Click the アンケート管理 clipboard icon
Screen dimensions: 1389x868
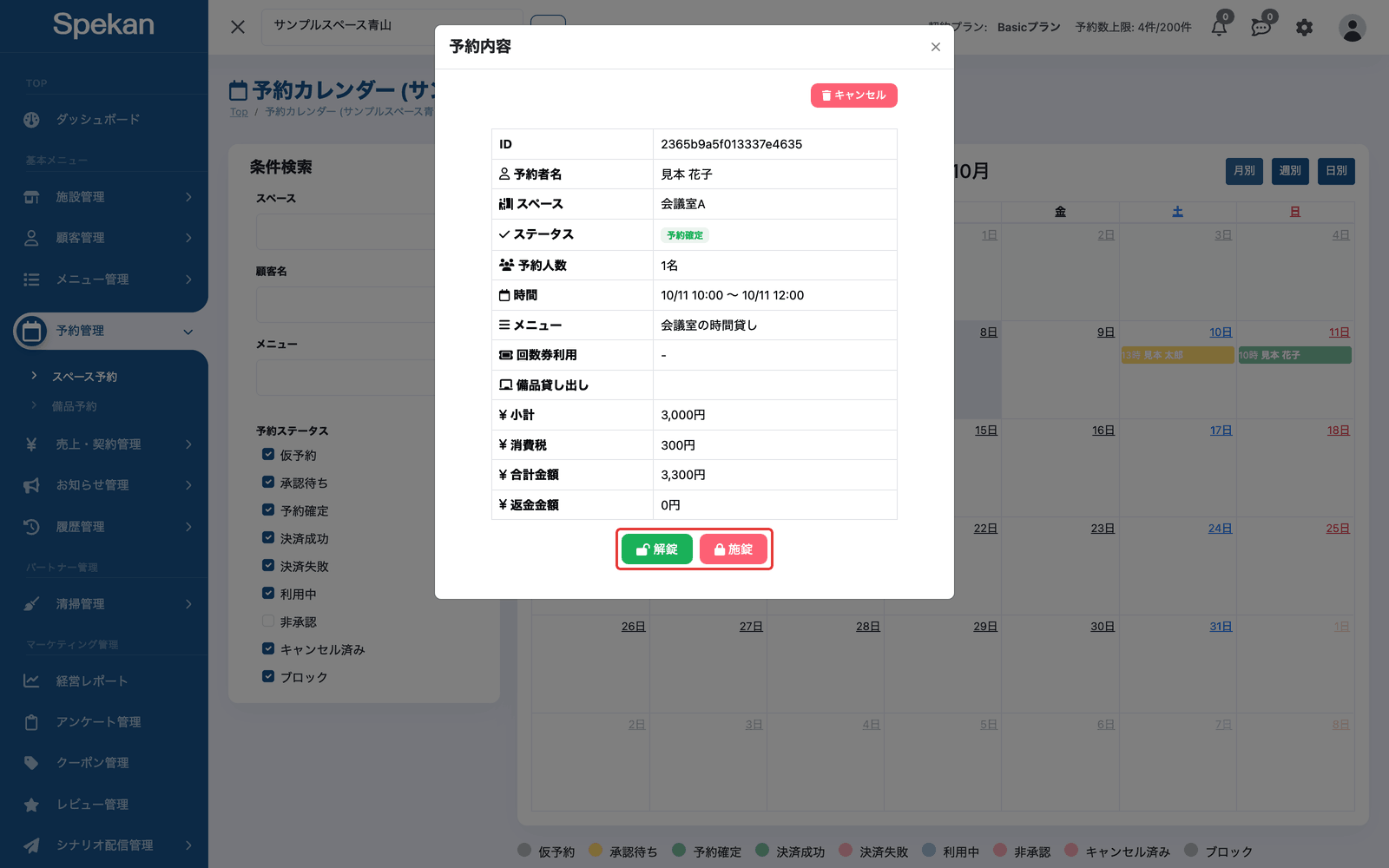pos(31,722)
